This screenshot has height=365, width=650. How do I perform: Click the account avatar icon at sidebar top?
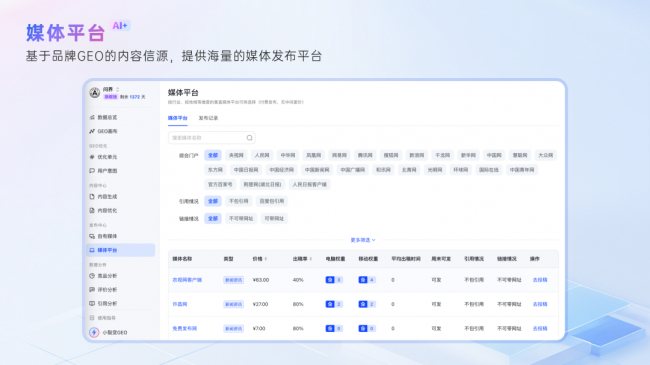point(95,92)
